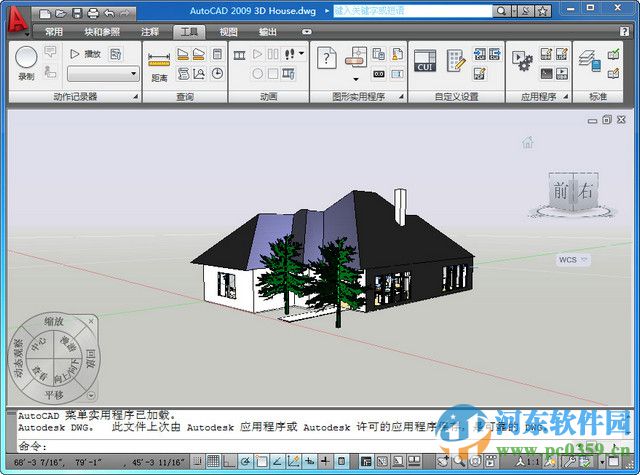The height and width of the screenshot is (475, 640).
Task: Open the status bar menu dropdown arrow
Action: coord(602,462)
